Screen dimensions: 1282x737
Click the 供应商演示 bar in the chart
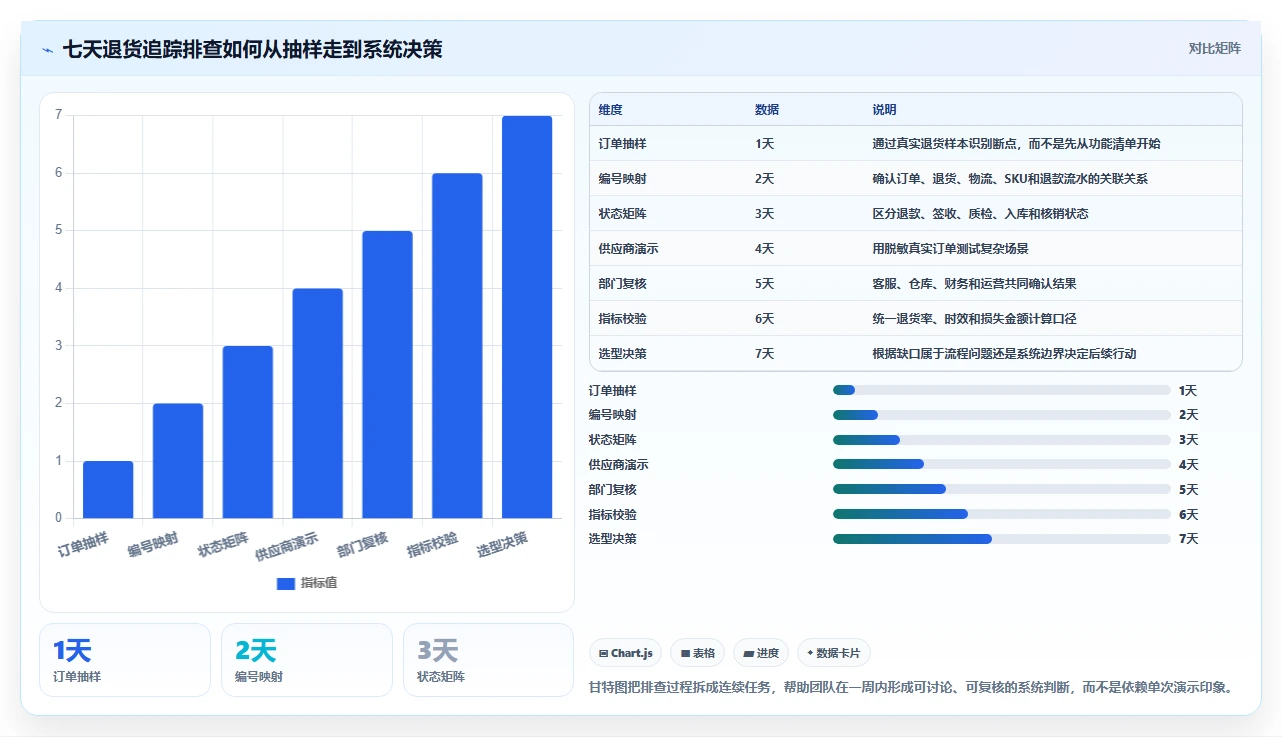tap(317, 403)
